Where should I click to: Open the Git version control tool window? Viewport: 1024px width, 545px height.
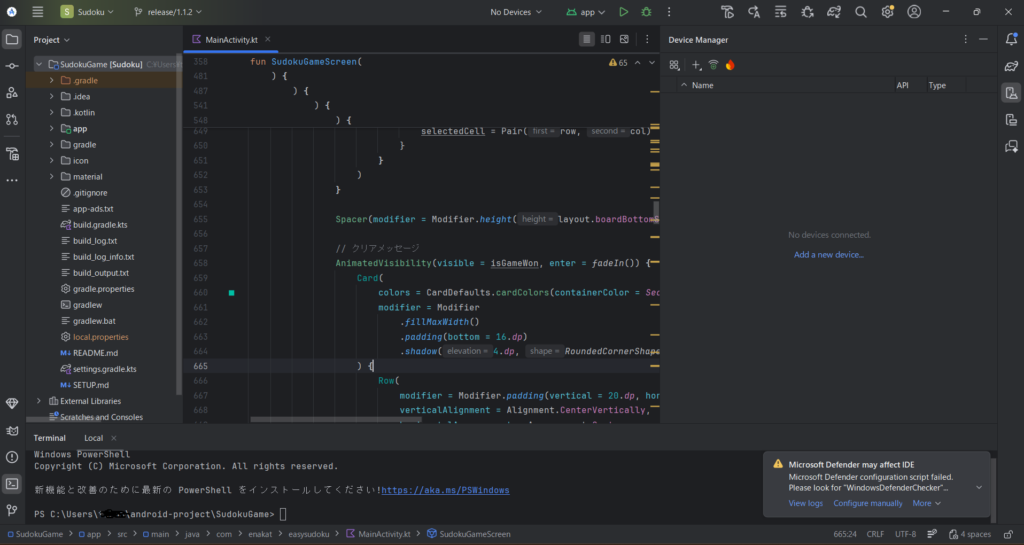click(x=12, y=511)
